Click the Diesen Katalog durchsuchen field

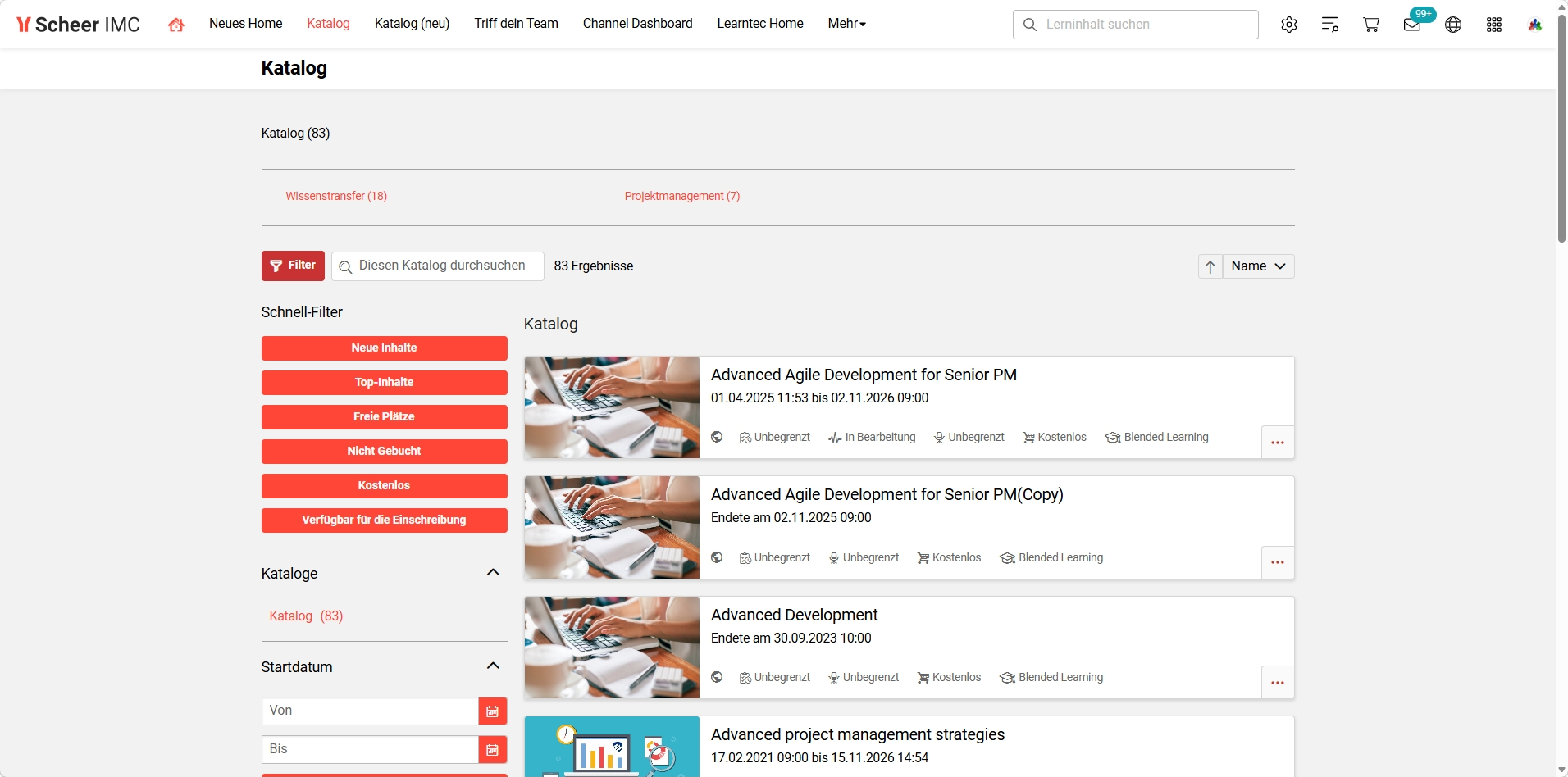(x=438, y=266)
